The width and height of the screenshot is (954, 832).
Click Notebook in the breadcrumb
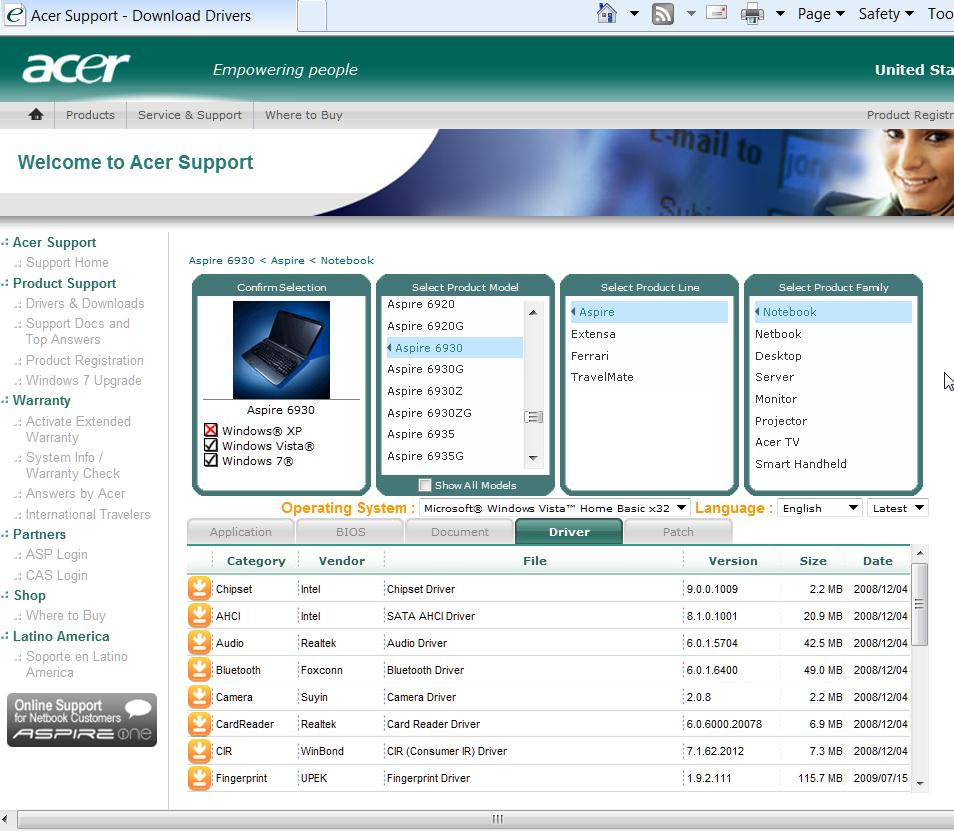pyautogui.click(x=347, y=260)
